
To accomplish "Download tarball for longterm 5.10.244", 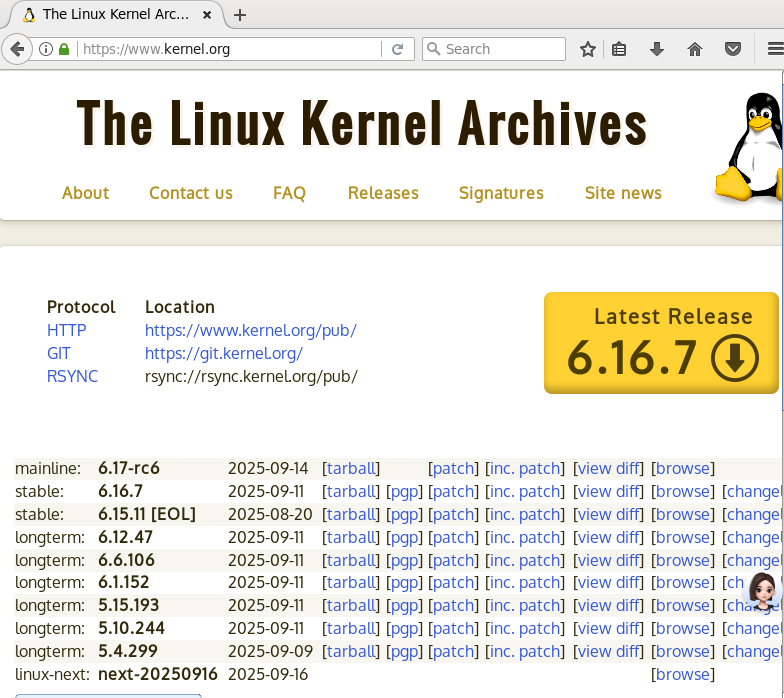I will [351, 628].
